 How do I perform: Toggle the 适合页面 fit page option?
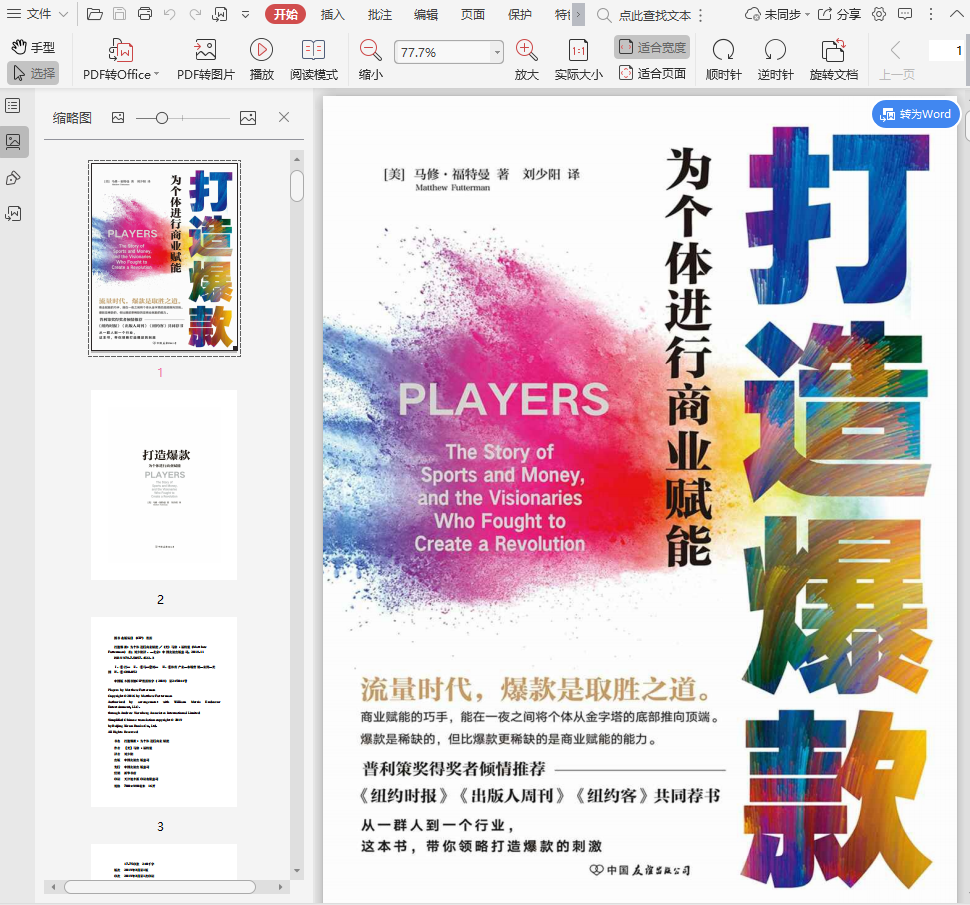[652, 73]
